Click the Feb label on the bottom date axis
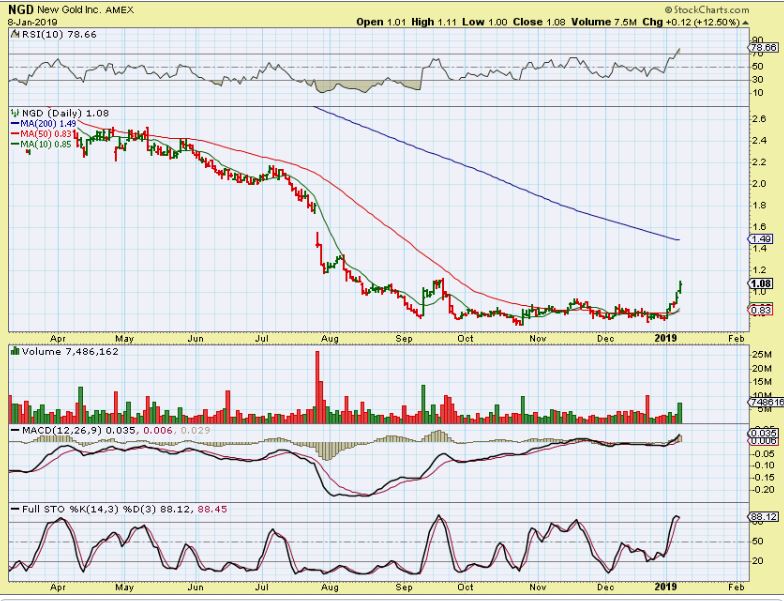Viewport: 784px width, 601px height. click(x=736, y=587)
